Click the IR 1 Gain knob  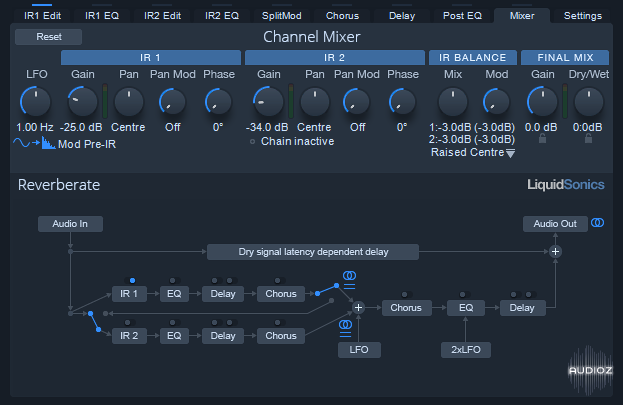pos(83,102)
